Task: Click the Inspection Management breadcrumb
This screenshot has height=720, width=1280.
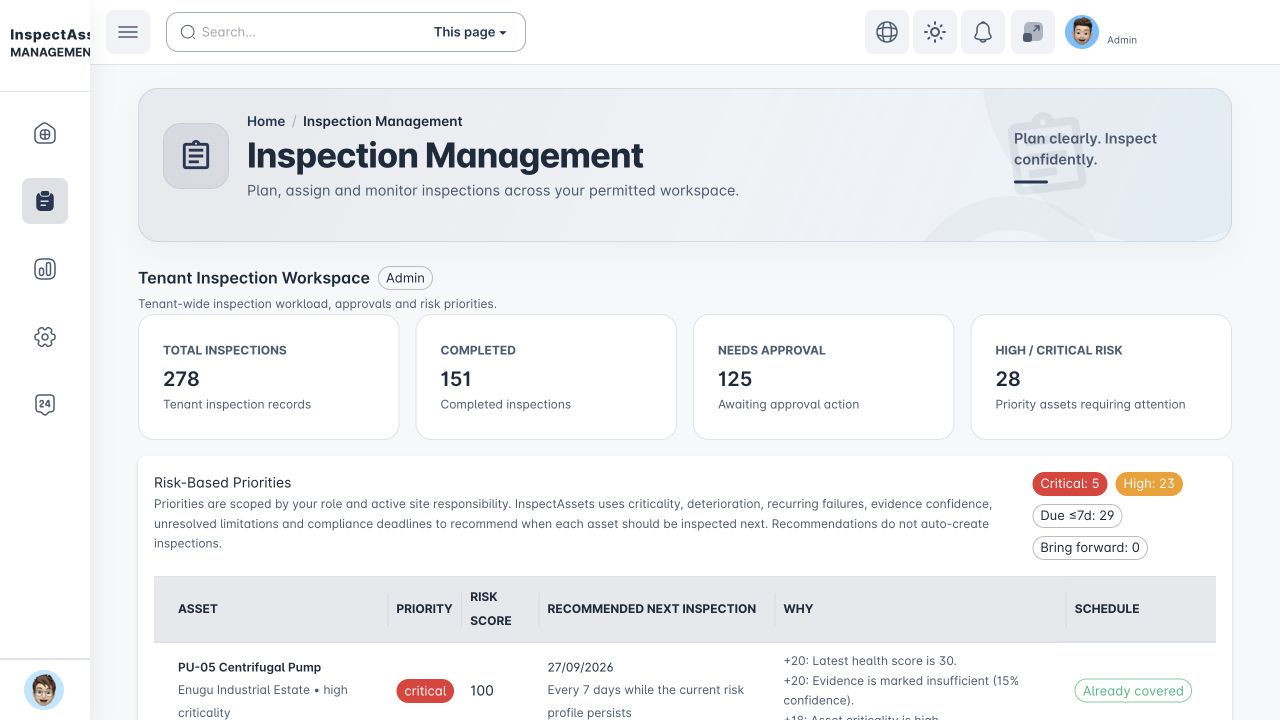Action: (x=383, y=121)
